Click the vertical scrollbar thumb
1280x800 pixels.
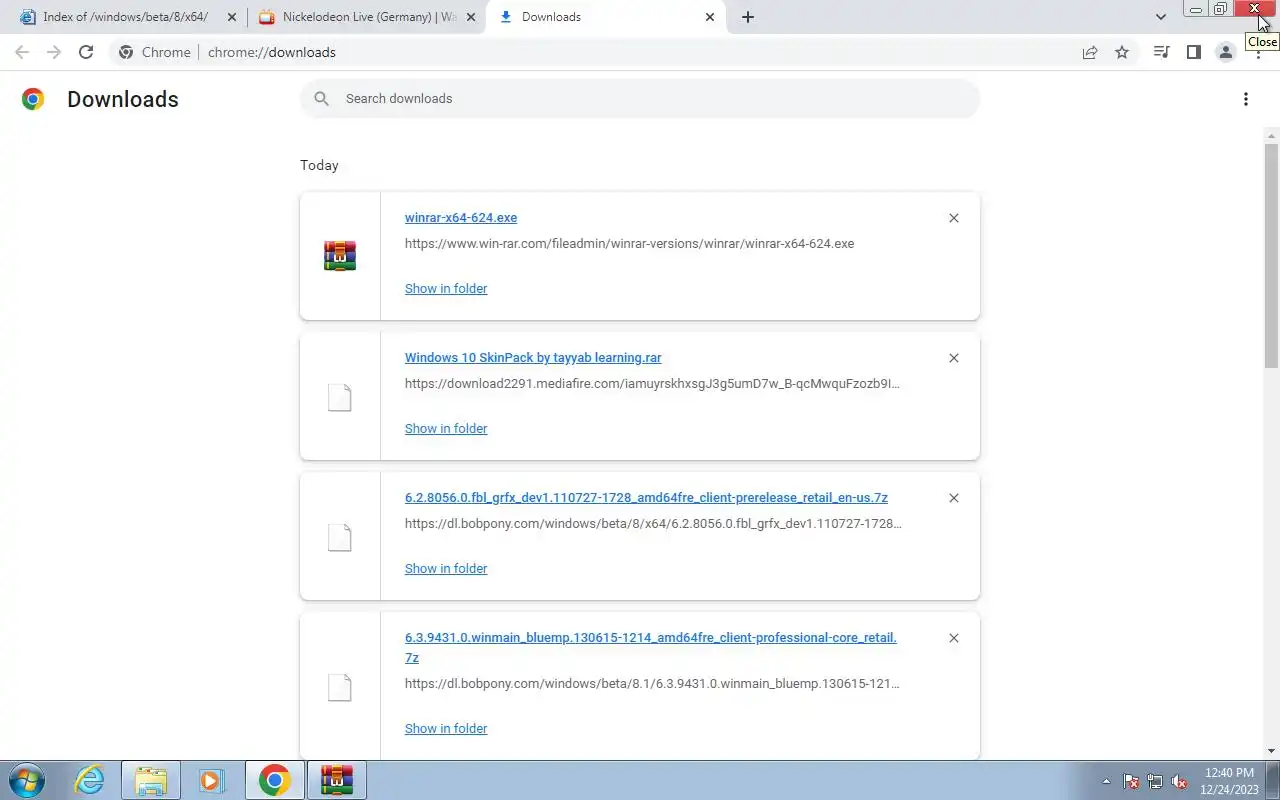1272,255
